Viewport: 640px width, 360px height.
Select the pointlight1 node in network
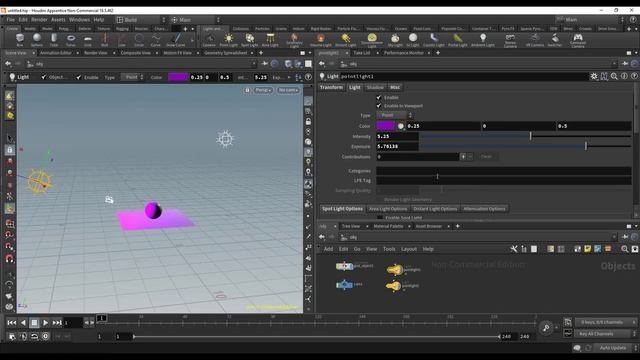coord(394,270)
